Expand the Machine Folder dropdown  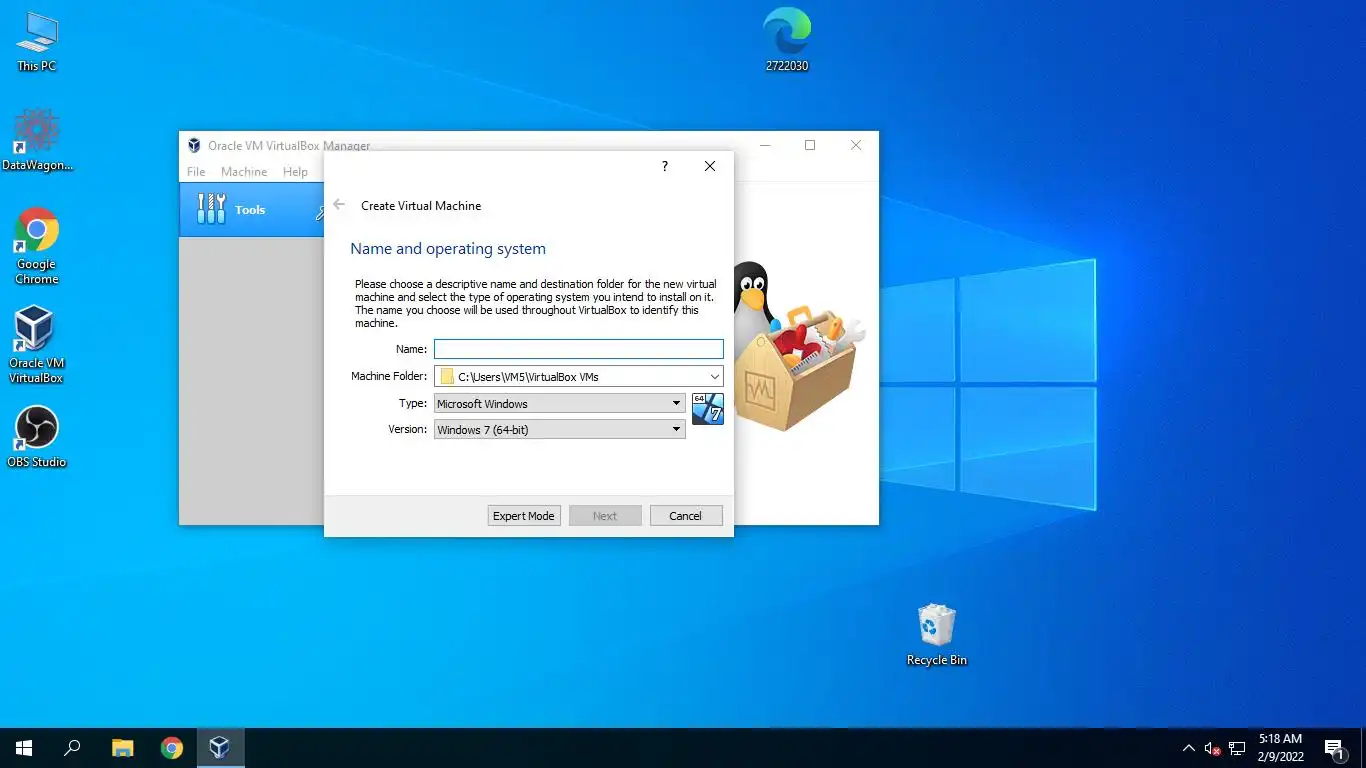715,377
